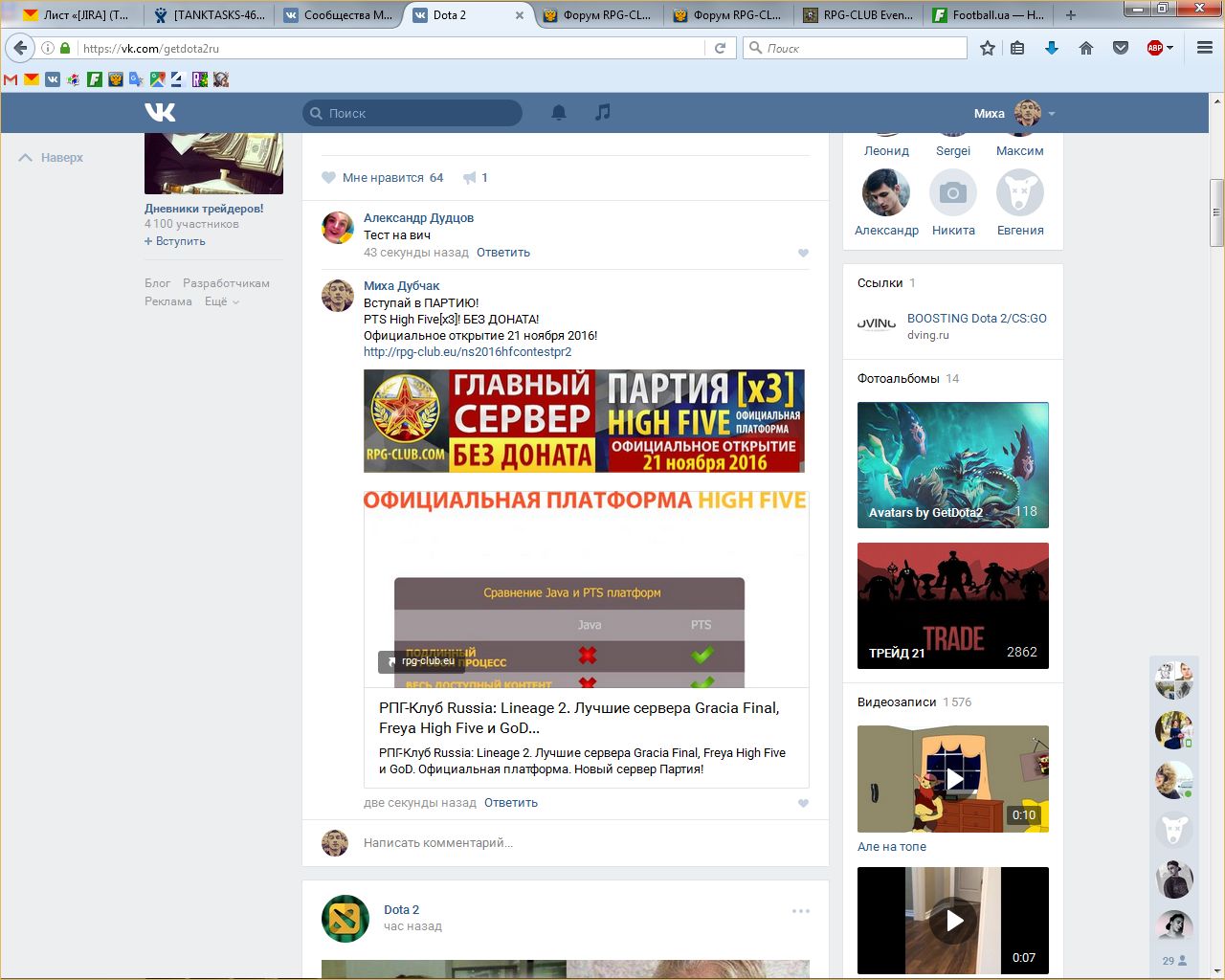Open the green Football.ua bookmark icon
This screenshot has width=1225, height=980.
(95, 79)
